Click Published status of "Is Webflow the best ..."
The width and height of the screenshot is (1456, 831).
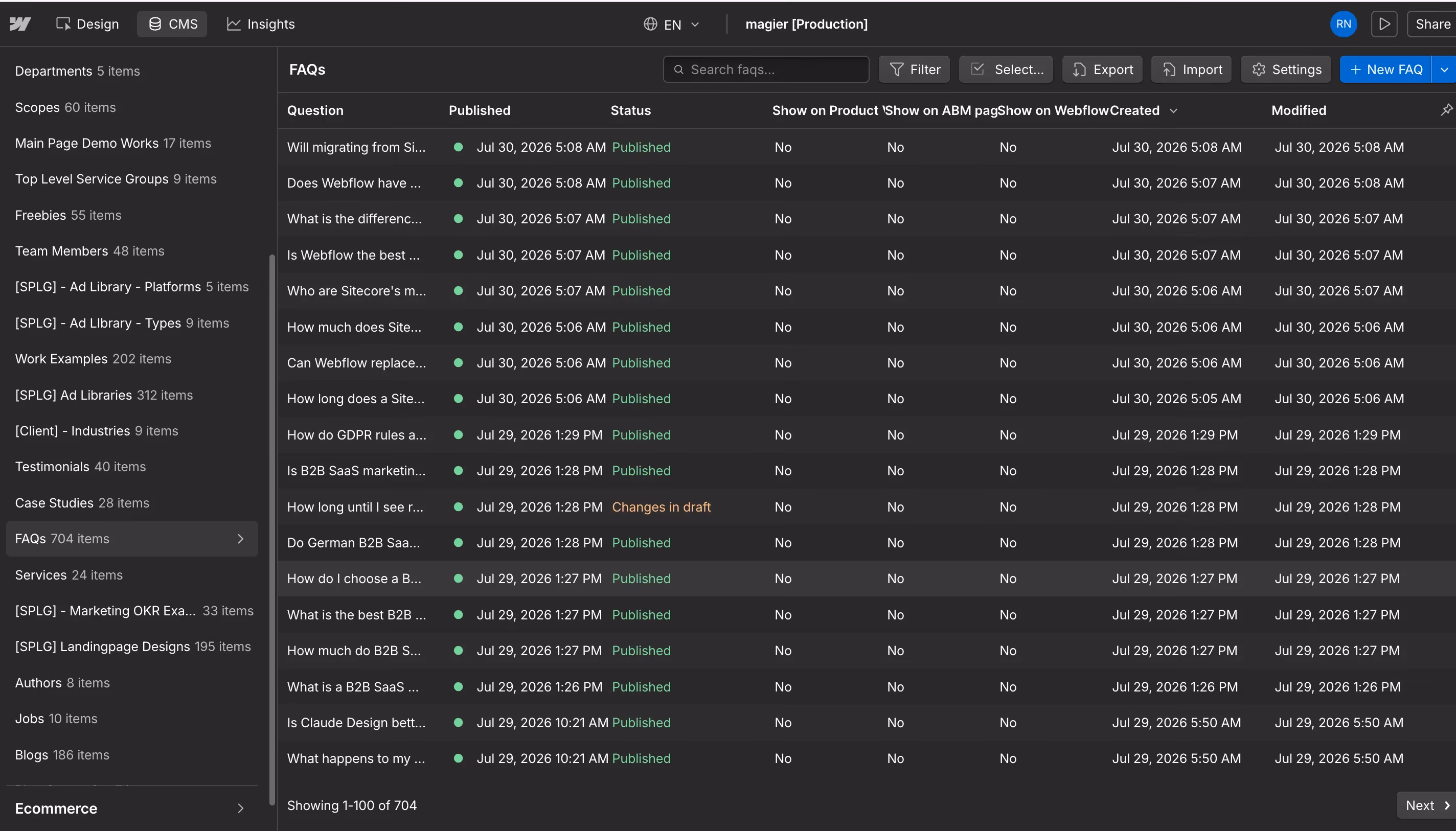641,255
